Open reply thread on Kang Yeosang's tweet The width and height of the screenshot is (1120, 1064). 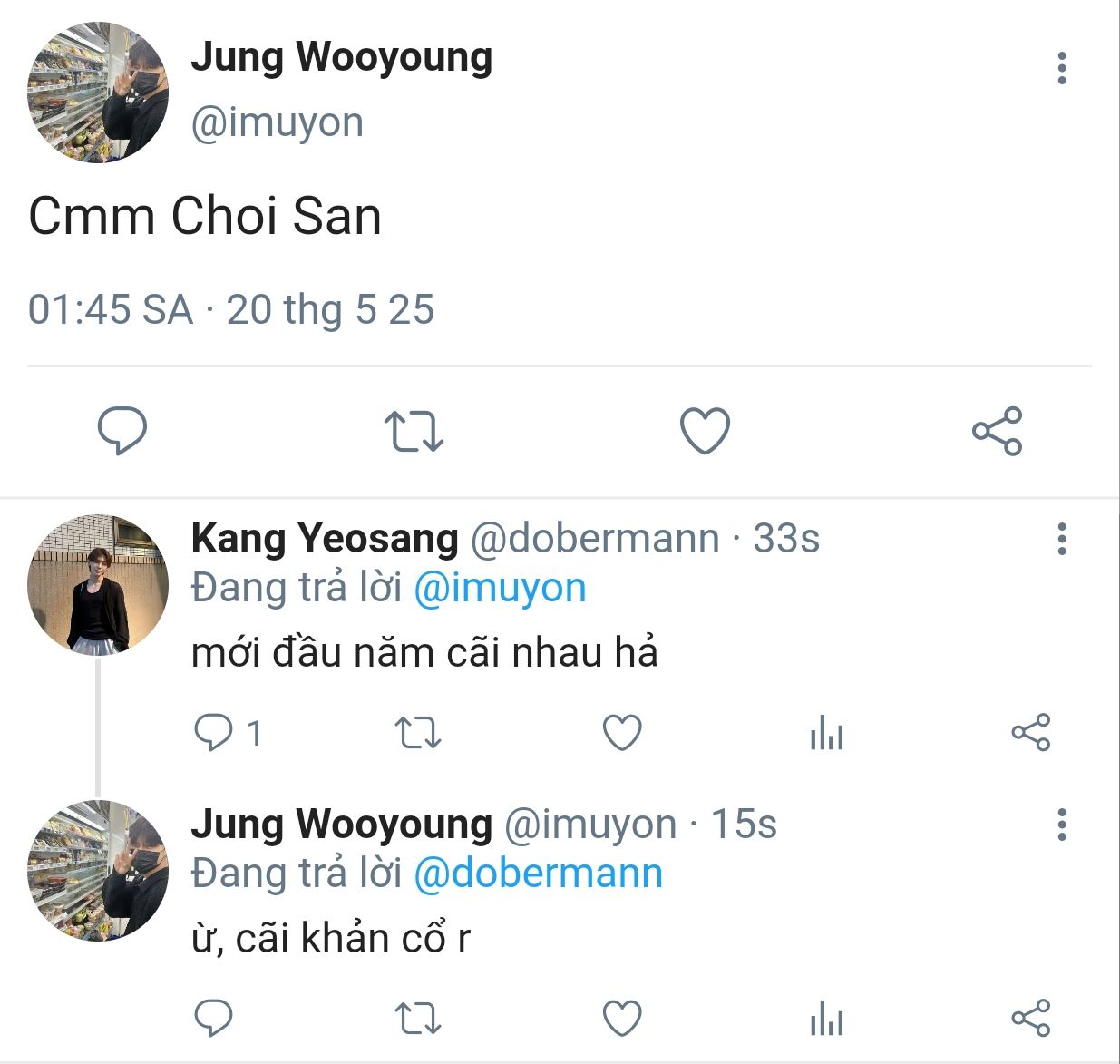214,733
